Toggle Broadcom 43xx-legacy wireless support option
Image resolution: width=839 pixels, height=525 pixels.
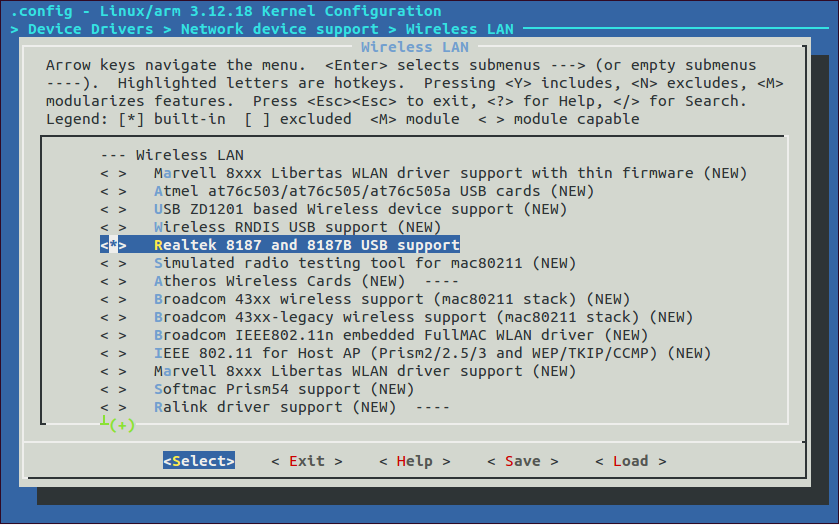pos(396,317)
